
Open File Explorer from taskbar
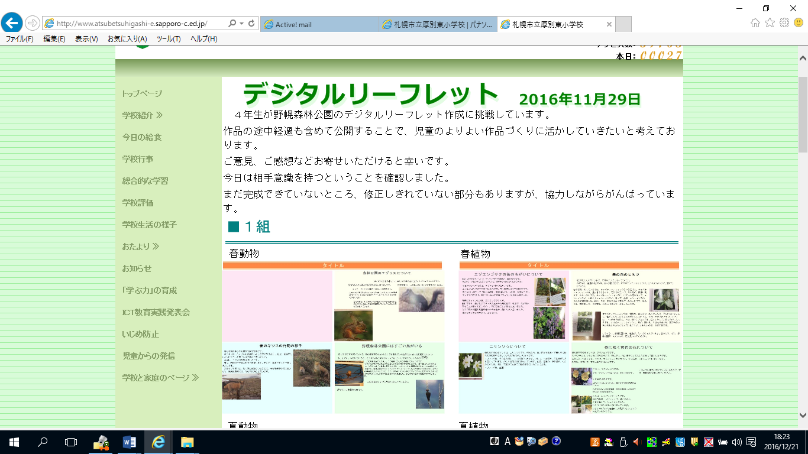[187, 442]
